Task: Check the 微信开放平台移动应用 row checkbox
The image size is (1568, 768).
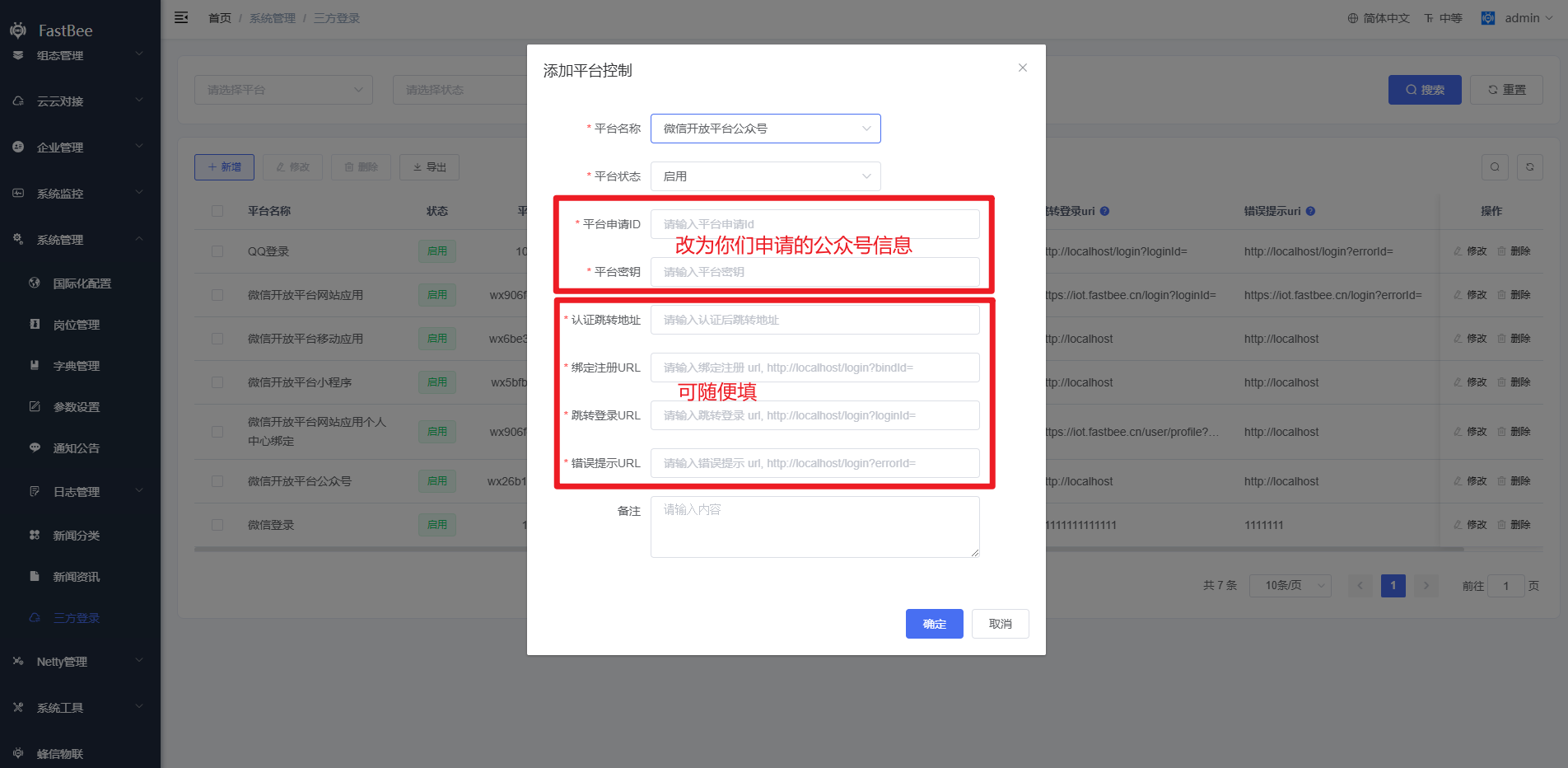Action: (217, 339)
